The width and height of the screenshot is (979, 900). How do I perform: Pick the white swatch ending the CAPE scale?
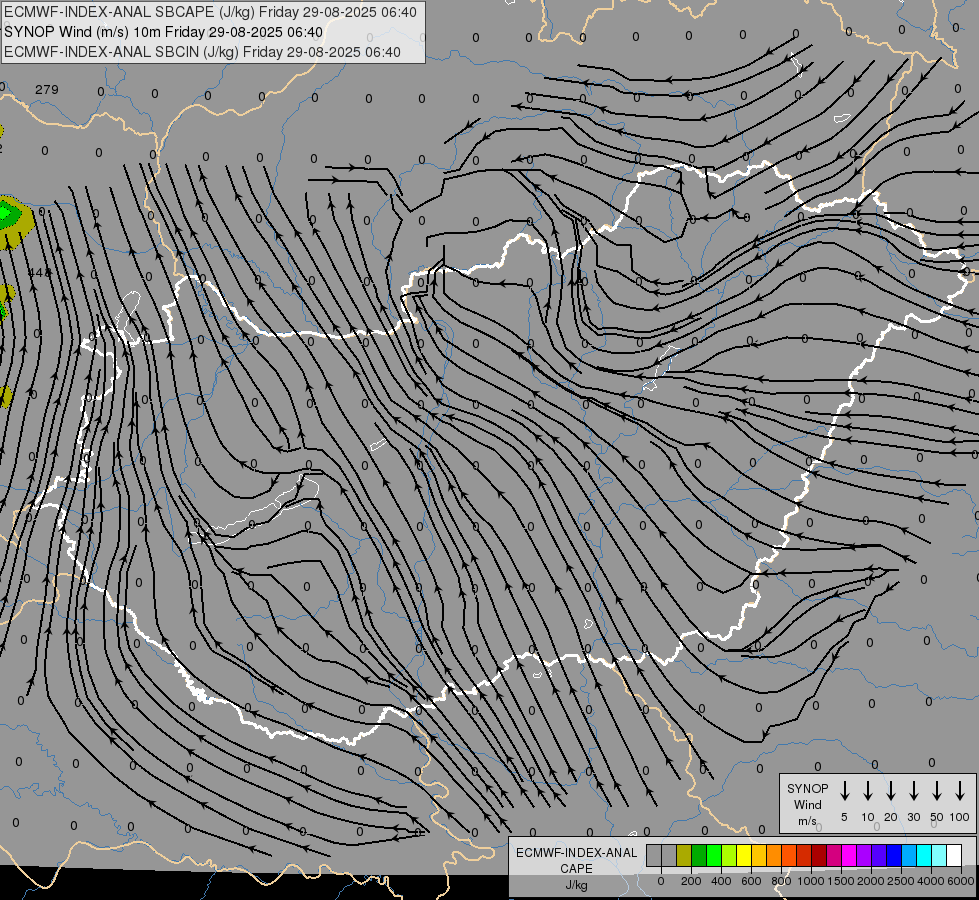click(x=953, y=855)
